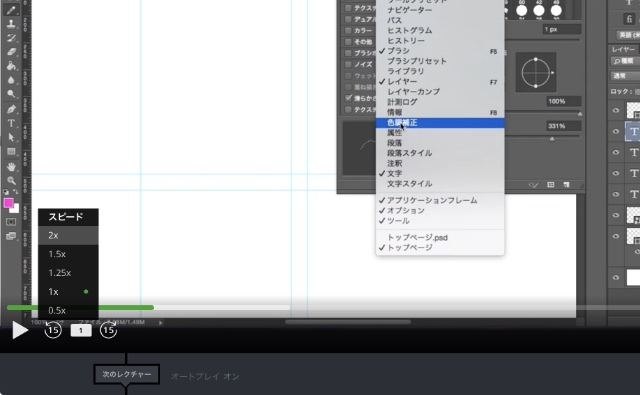Select the Blur (water drop) tool
640x395 pixels.
click(11, 80)
